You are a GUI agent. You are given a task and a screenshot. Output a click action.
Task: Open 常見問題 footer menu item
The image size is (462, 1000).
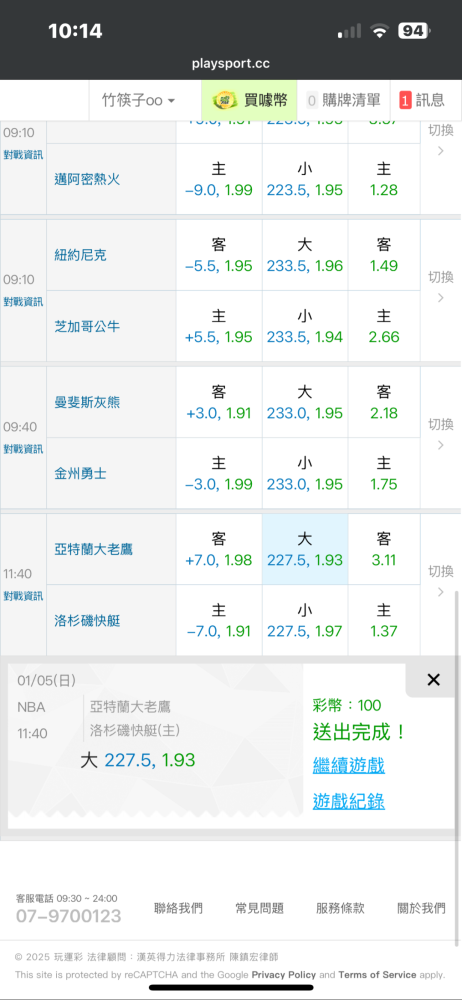tap(259, 908)
